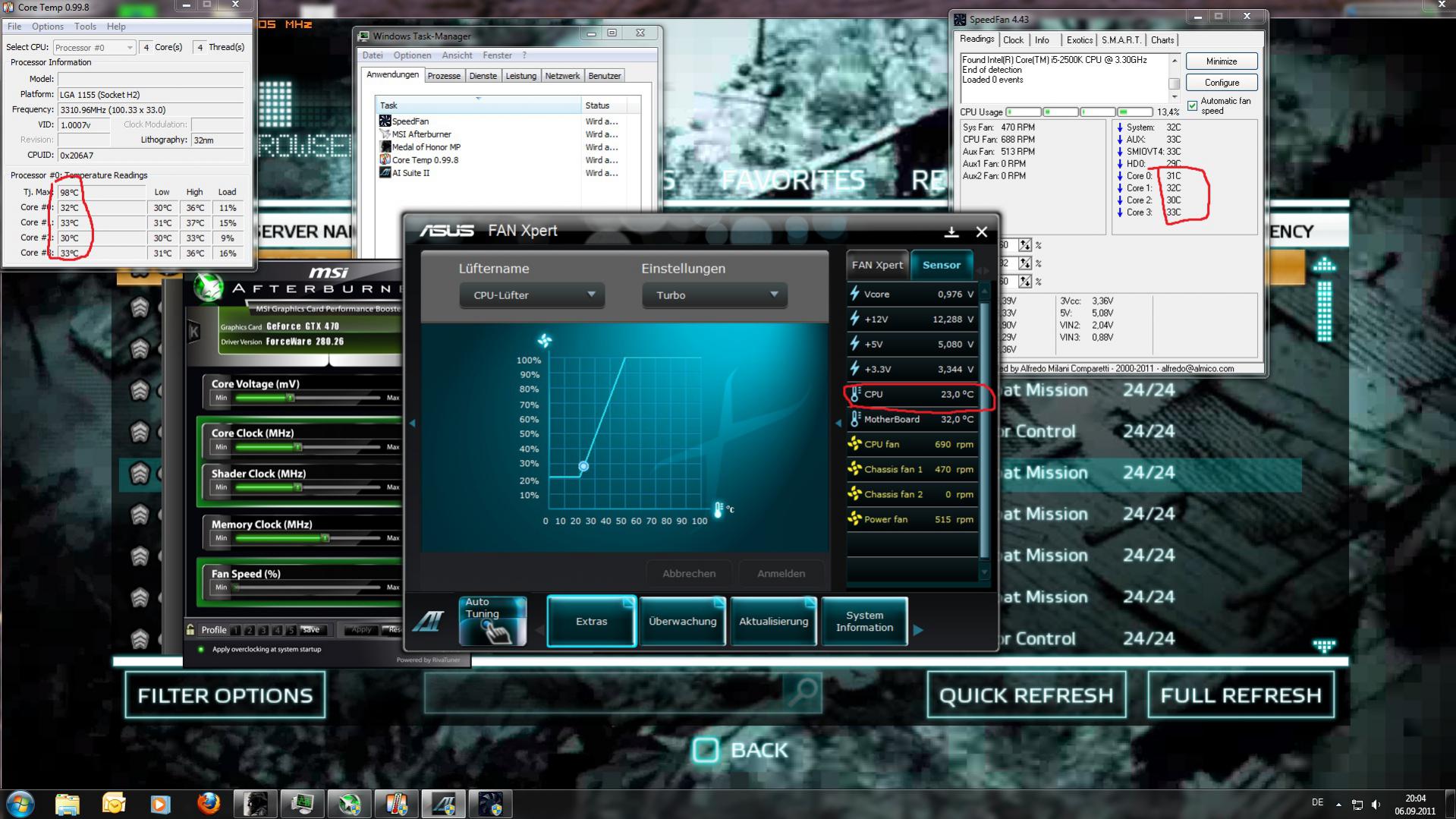The image size is (1456, 819).
Task: Open Windows Media Player taskbar icon
Action: pos(160,803)
